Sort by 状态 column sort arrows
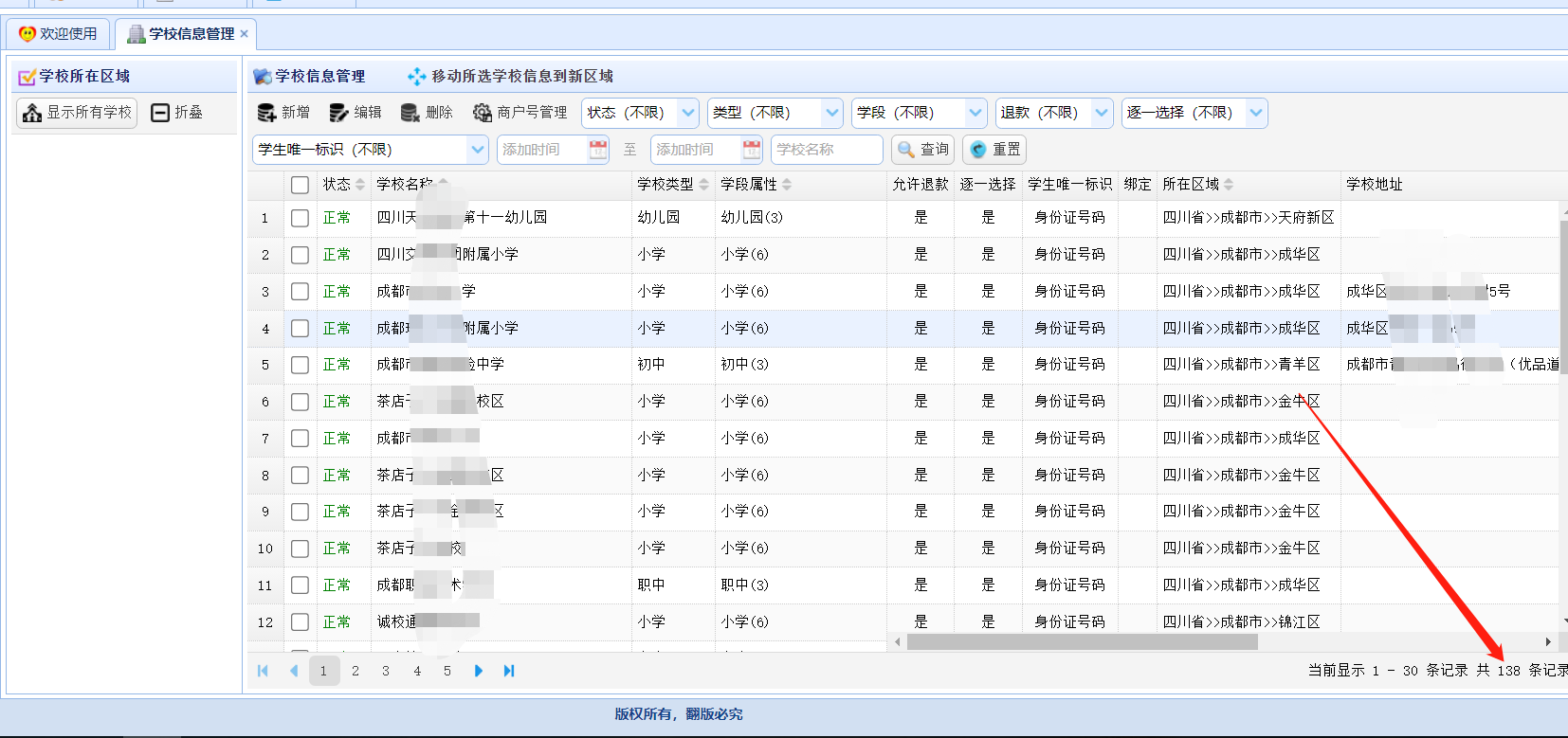The image size is (1568, 738). [x=360, y=185]
